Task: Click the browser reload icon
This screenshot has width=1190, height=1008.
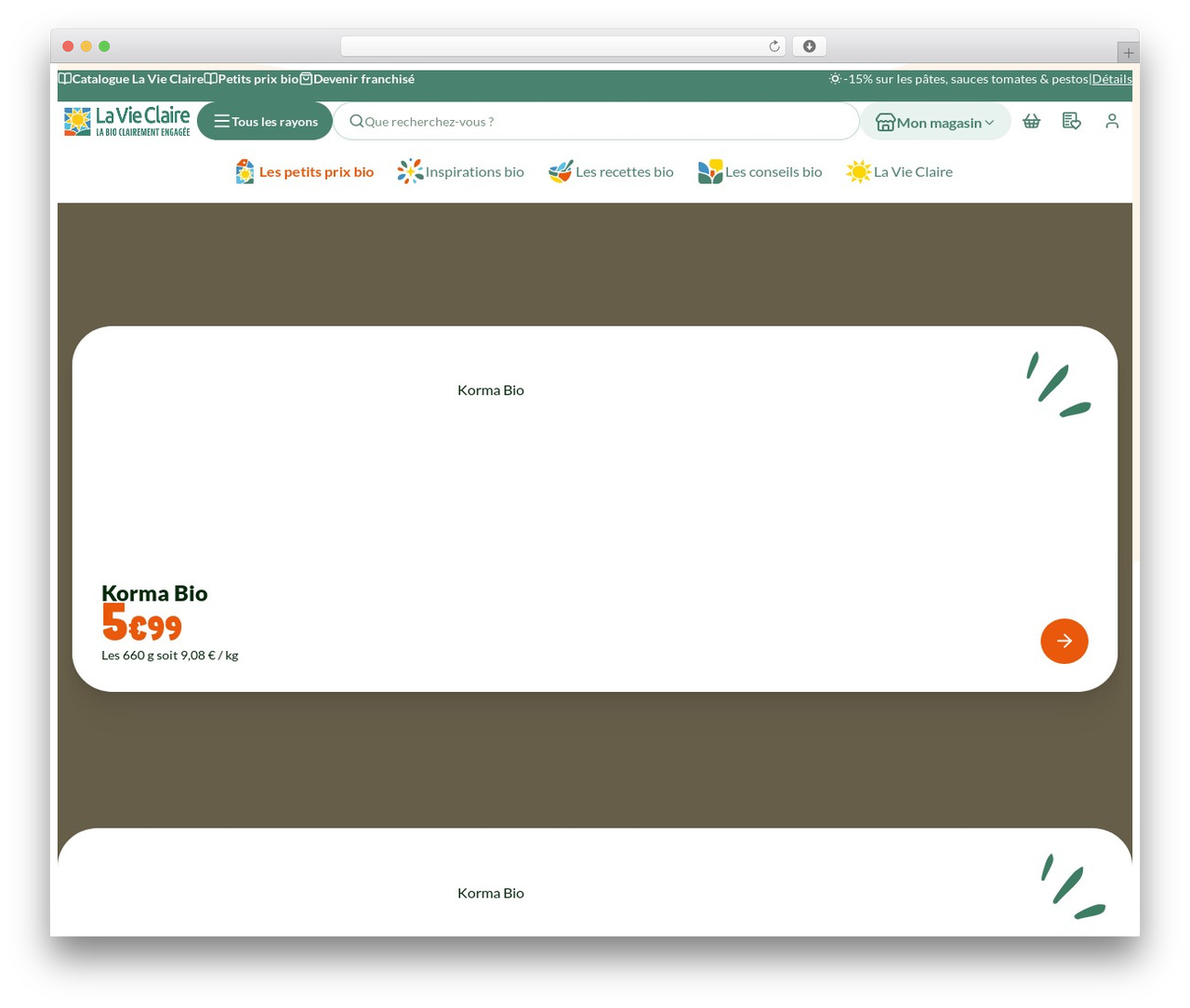Action: tap(774, 46)
